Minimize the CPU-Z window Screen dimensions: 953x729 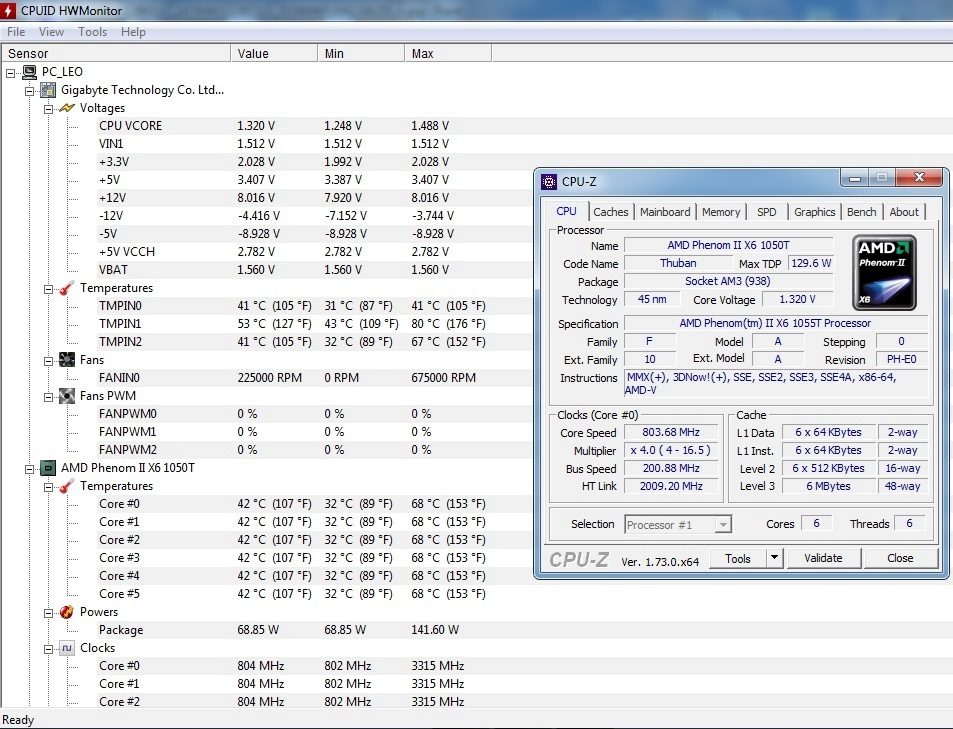point(855,178)
